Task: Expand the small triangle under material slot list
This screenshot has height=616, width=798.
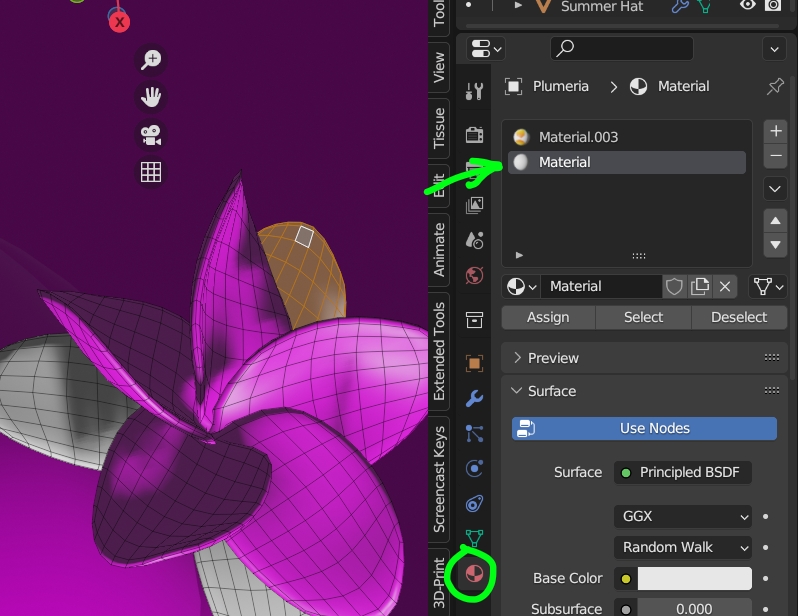Action: 519,255
